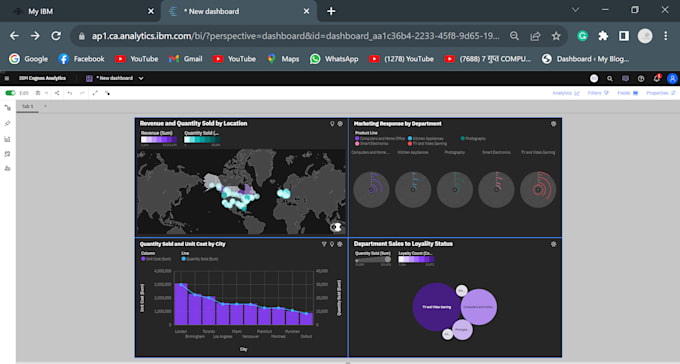Click the redo arrow in the toolbar
Screen dimensions: 680x364
coord(82,93)
